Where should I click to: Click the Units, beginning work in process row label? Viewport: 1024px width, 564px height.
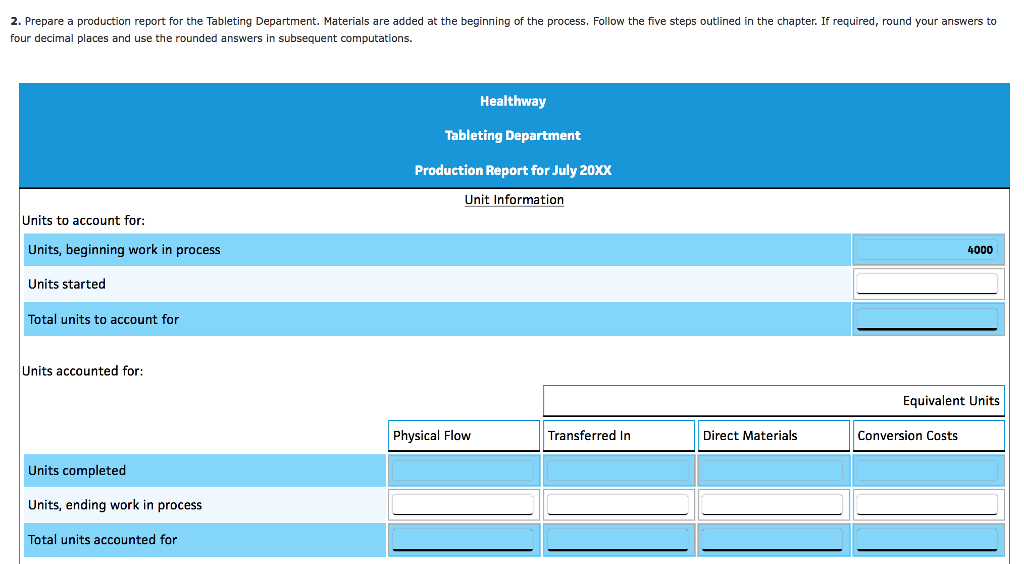click(x=124, y=250)
